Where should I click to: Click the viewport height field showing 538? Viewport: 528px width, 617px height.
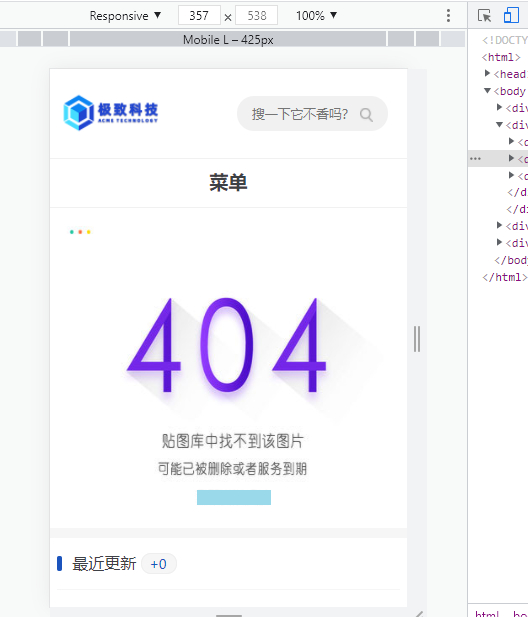tap(257, 15)
